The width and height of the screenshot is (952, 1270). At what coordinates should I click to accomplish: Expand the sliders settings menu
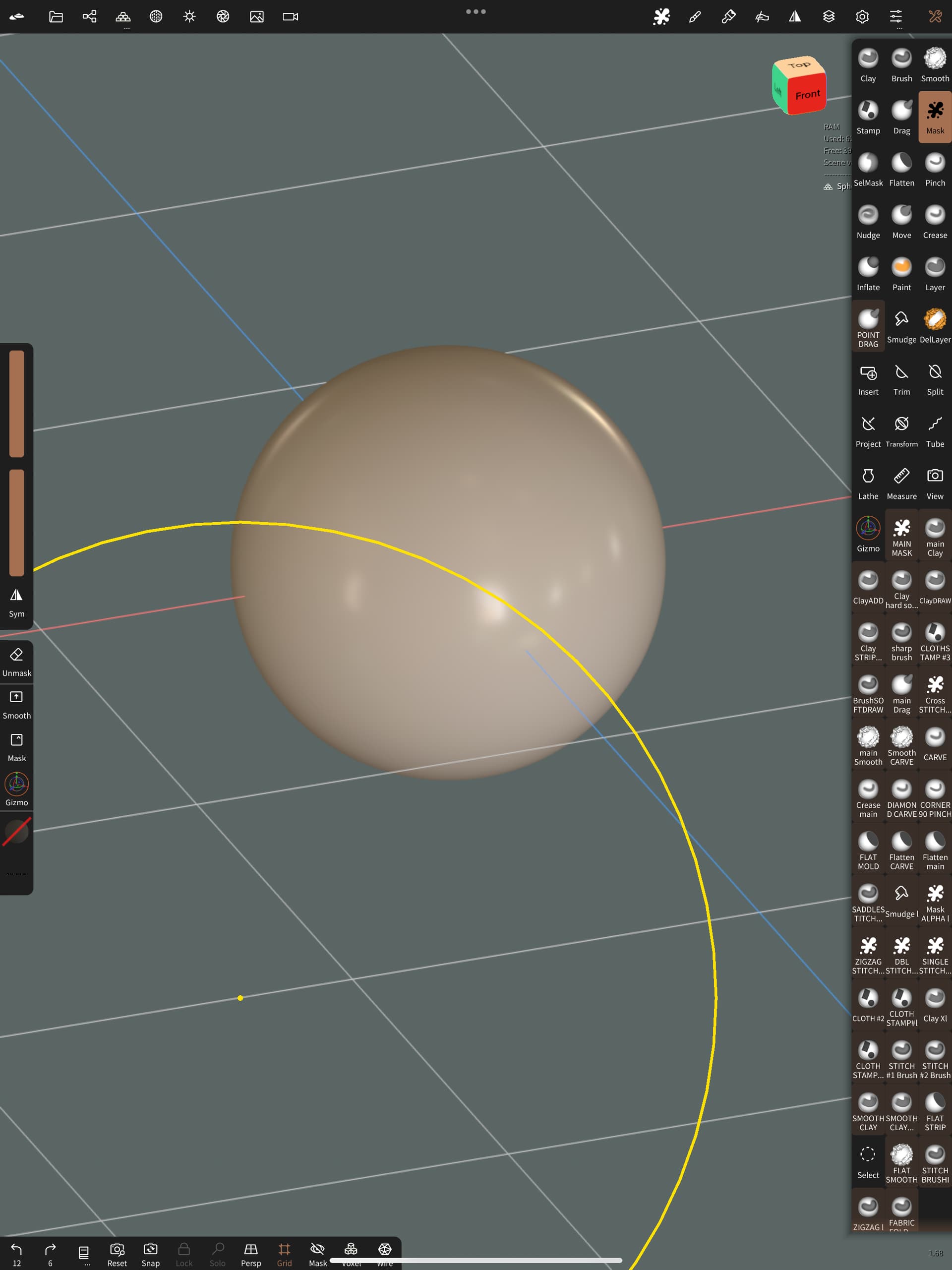[x=895, y=17]
